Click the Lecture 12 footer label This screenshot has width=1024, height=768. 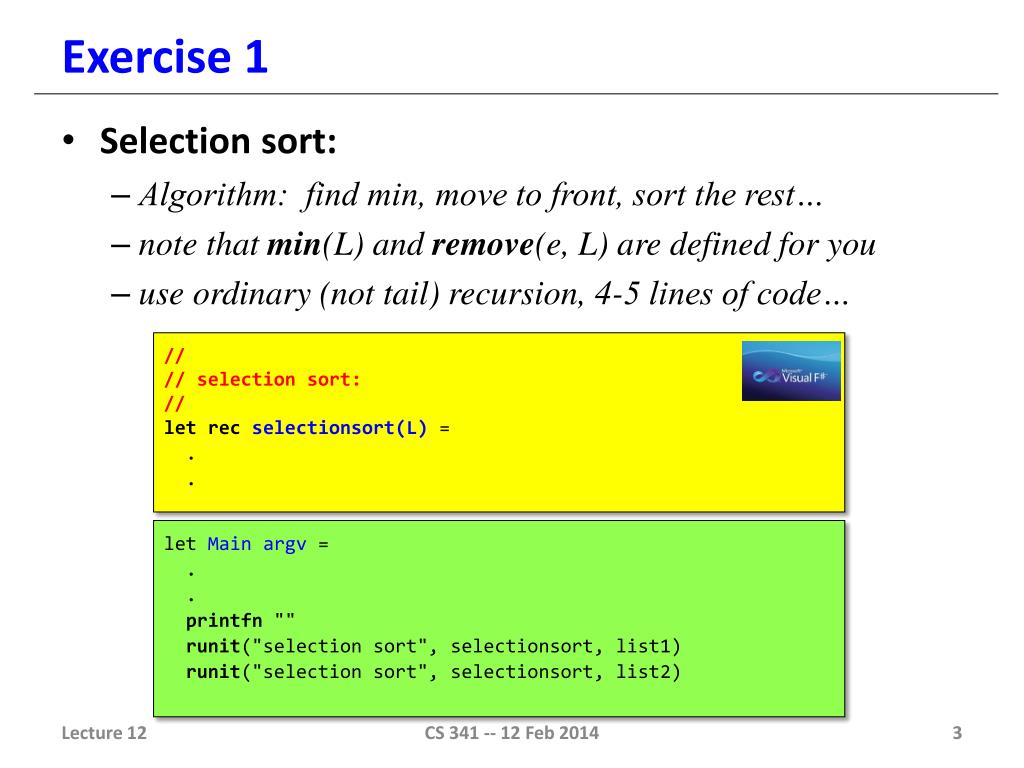(104, 733)
